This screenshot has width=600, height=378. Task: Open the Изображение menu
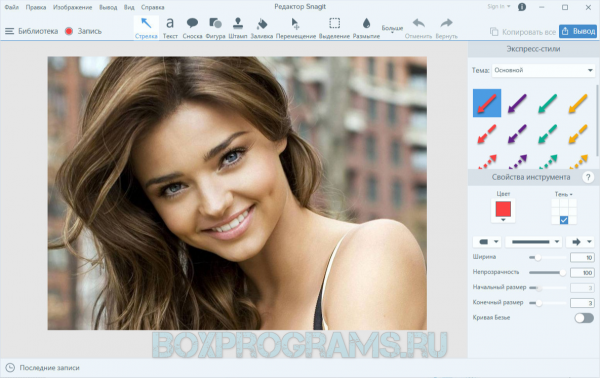click(x=73, y=7)
